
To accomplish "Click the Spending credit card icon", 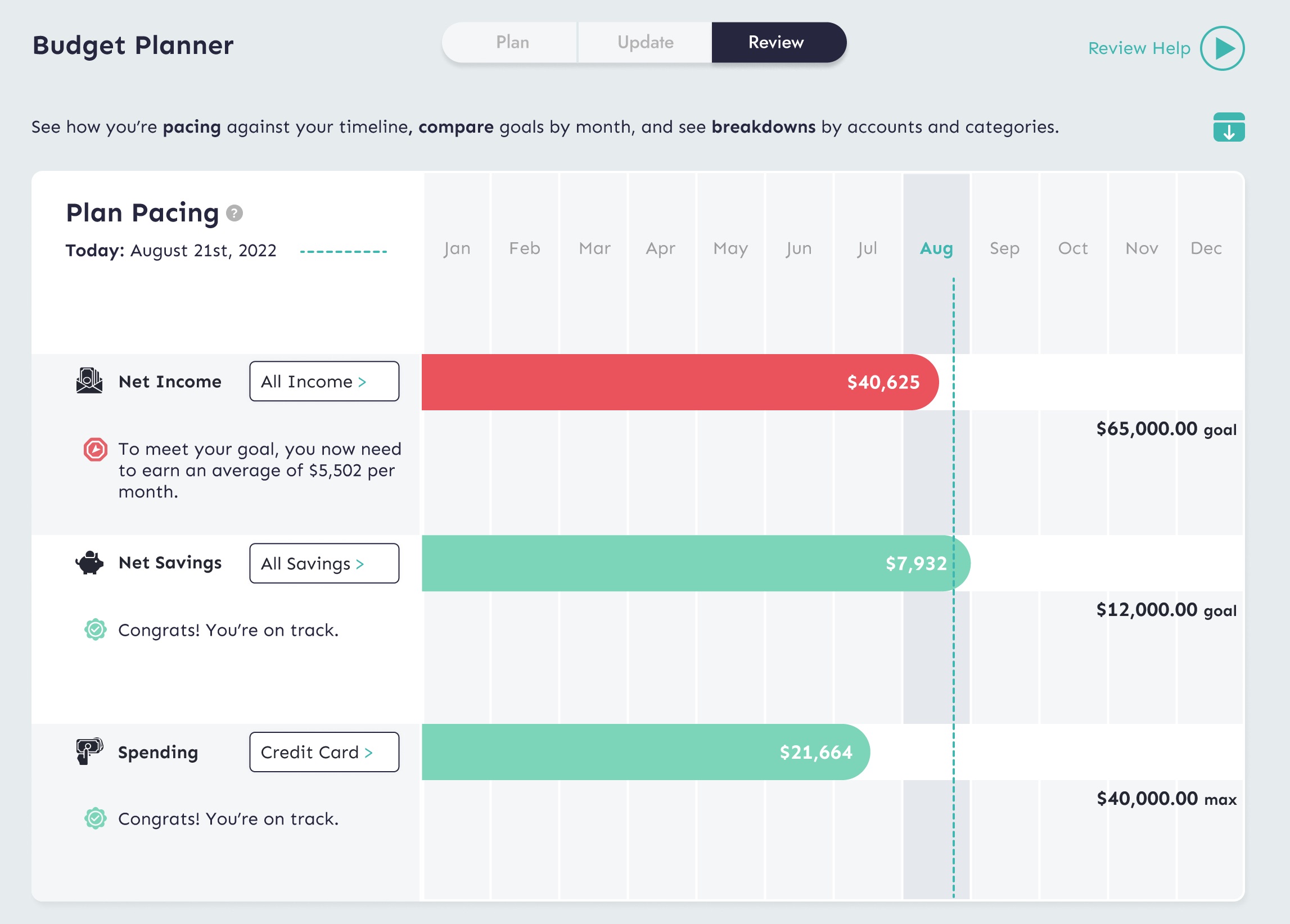I will click(89, 751).
